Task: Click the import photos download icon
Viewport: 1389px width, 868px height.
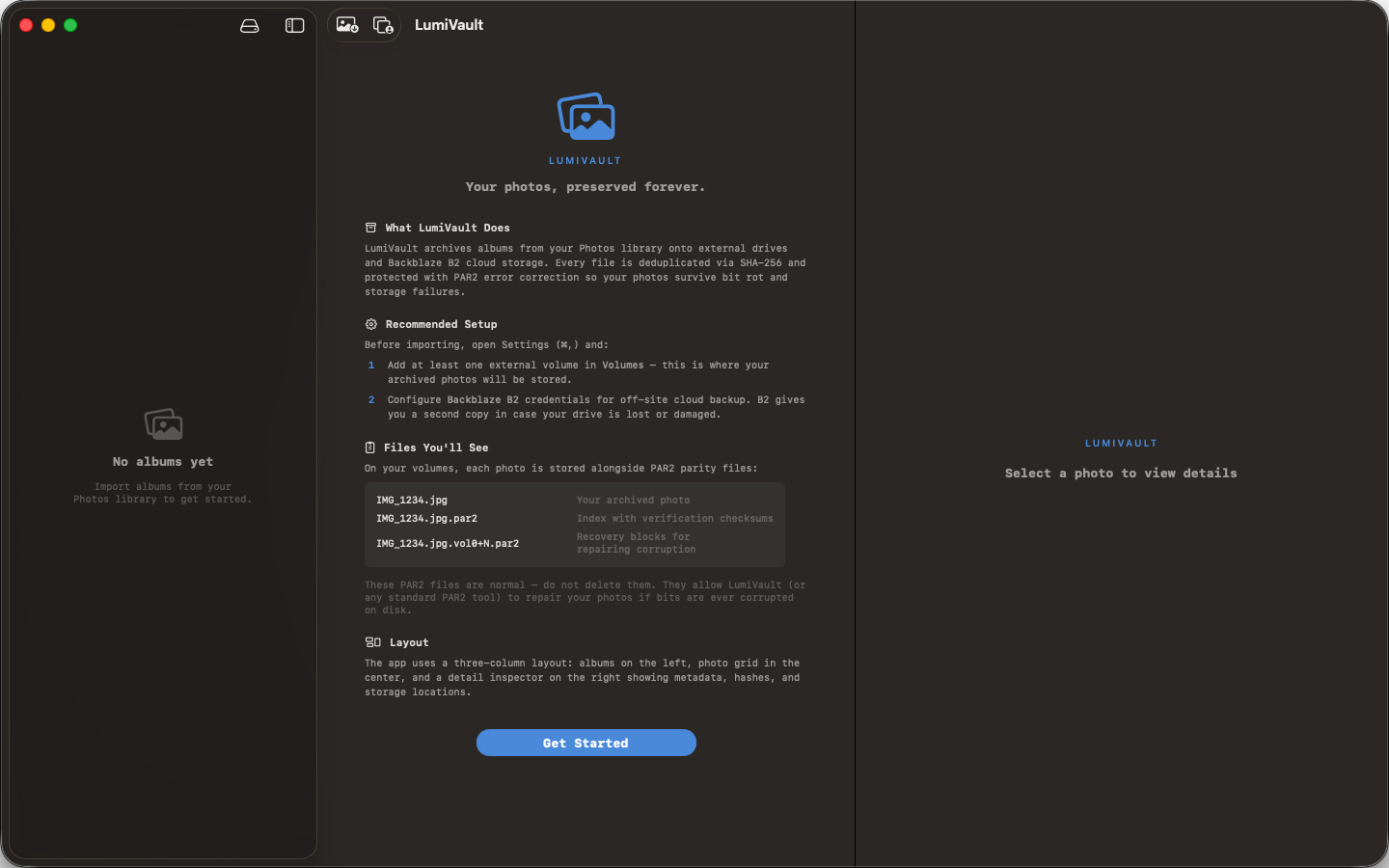Action: coord(347,25)
